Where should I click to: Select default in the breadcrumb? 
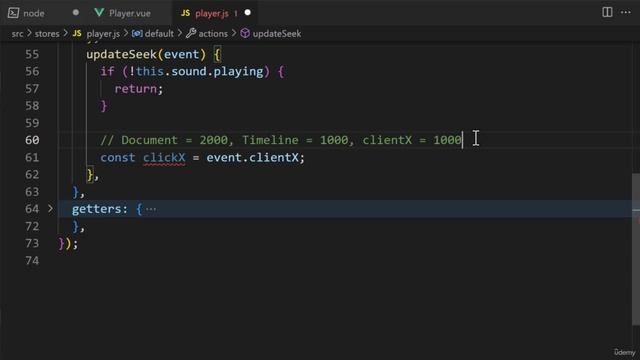click(159, 33)
